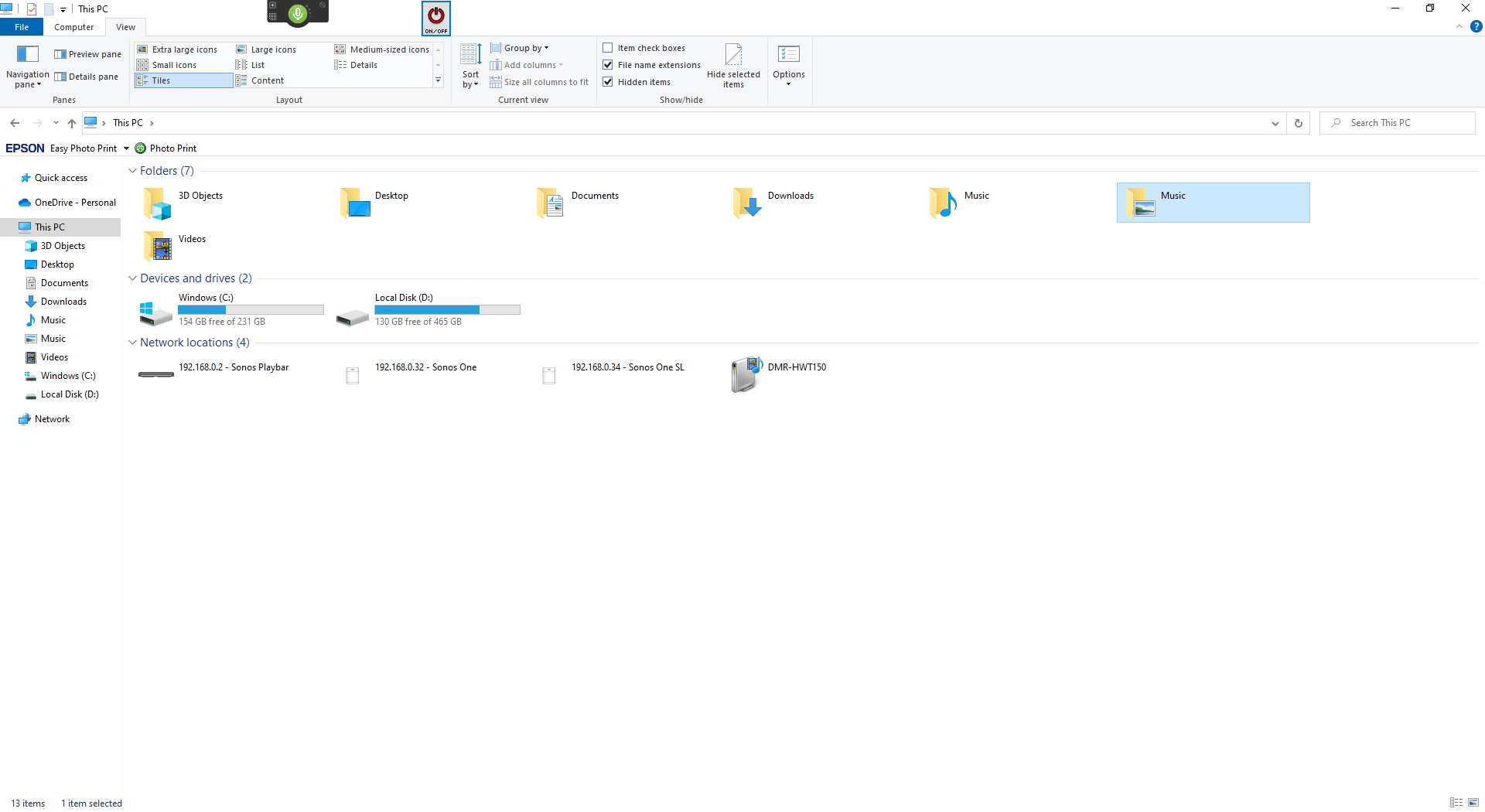Expand the address bar history dropdown
This screenshot has width=1485, height=812.
point(1275,123)
